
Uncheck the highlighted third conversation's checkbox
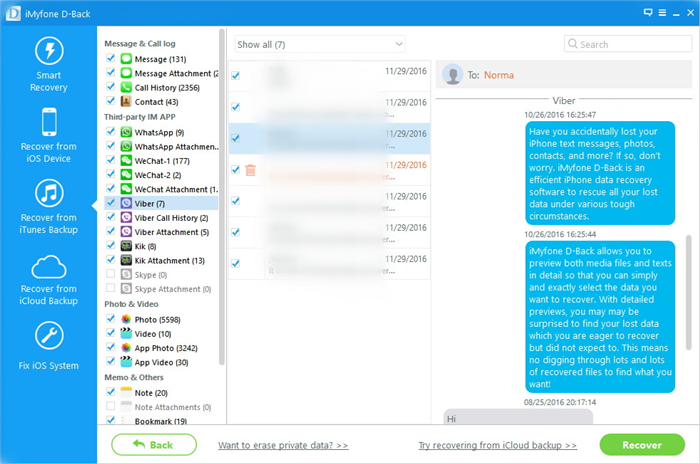tap(236, 138)
